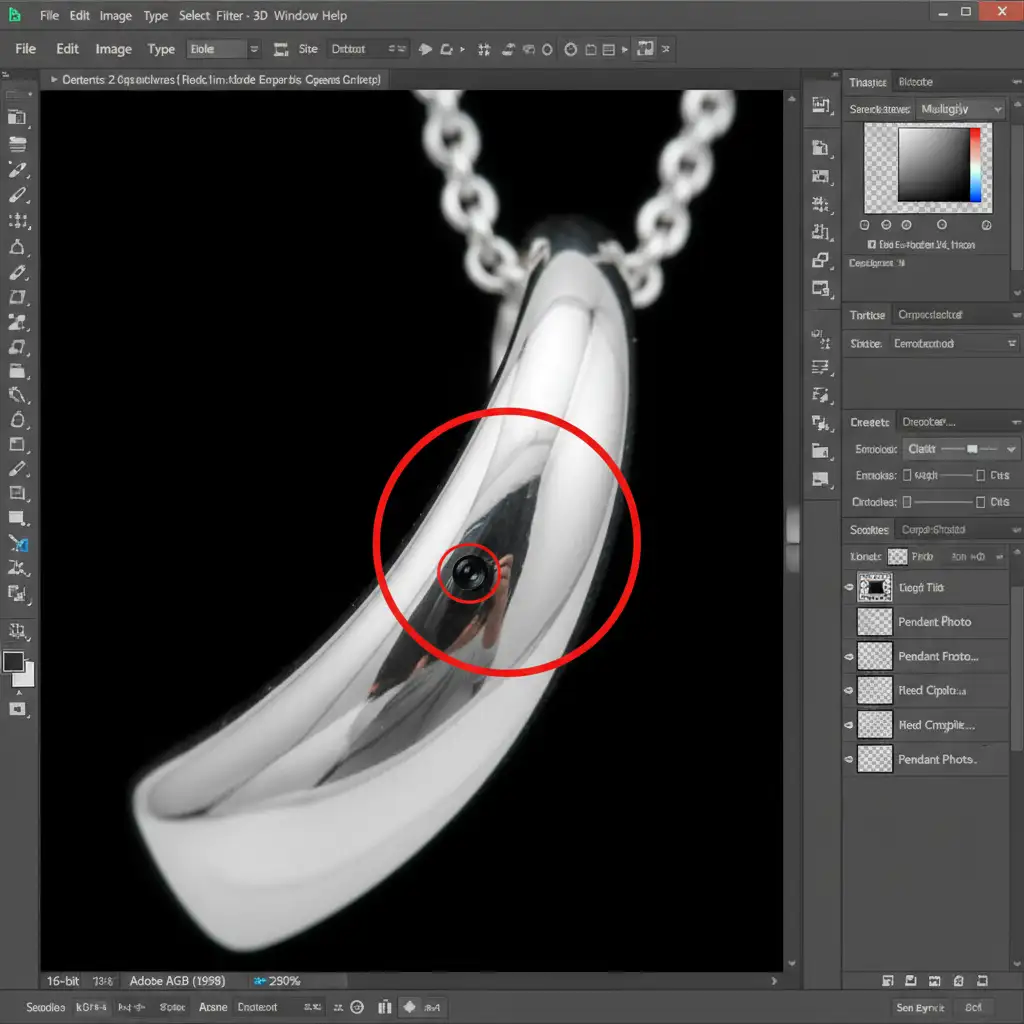
Task: Click the first icon in layers panel footer
Action: tap(887, 981)
